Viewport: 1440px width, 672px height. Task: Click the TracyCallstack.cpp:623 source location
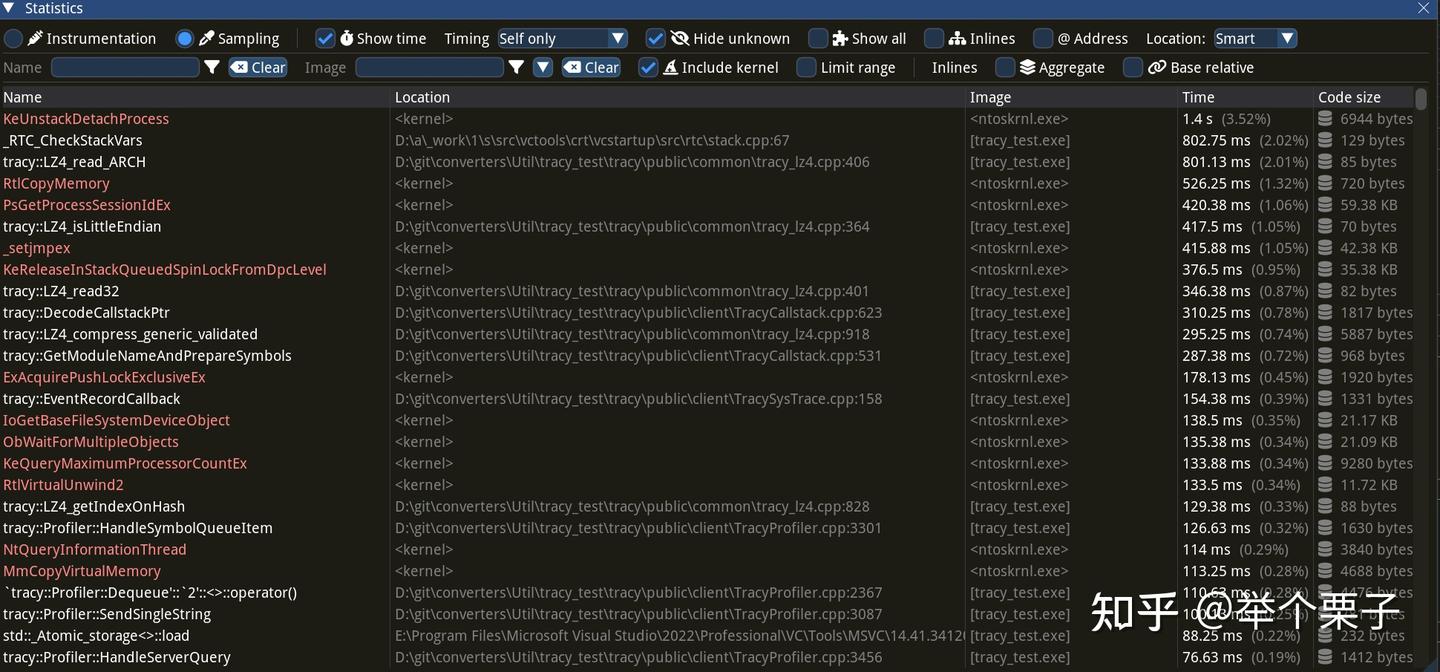click(638, 313)
